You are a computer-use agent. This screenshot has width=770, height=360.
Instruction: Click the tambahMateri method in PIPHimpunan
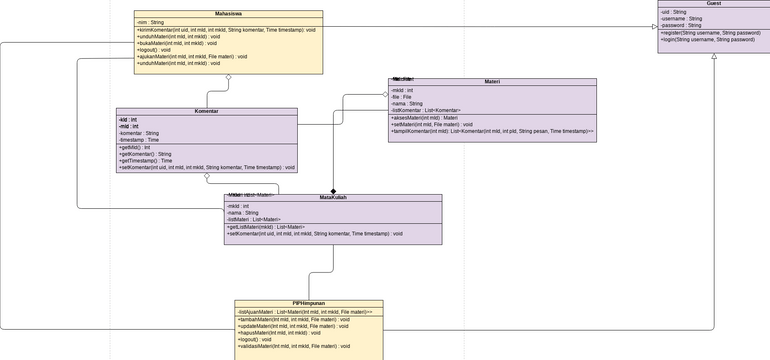click(x=293, y=319)
